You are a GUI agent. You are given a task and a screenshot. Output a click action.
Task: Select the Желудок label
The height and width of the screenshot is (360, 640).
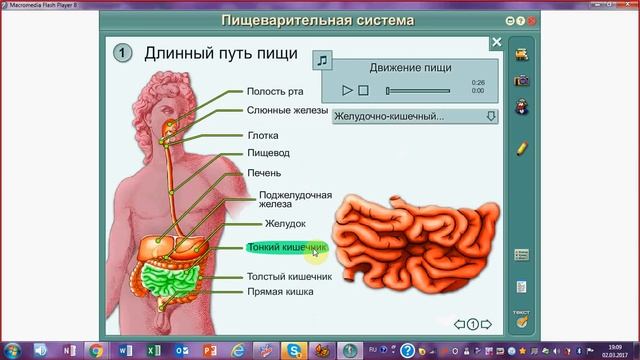[285, 224]
